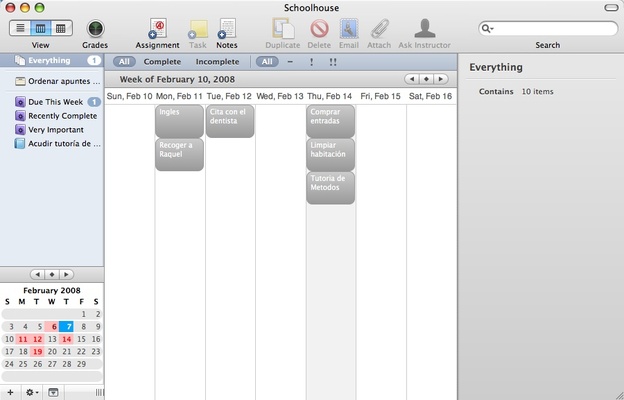Image resolution: width=624 pixels, height=400 pixels.
Task: Select February 7 in mini calendar
Action: [66, 327]
